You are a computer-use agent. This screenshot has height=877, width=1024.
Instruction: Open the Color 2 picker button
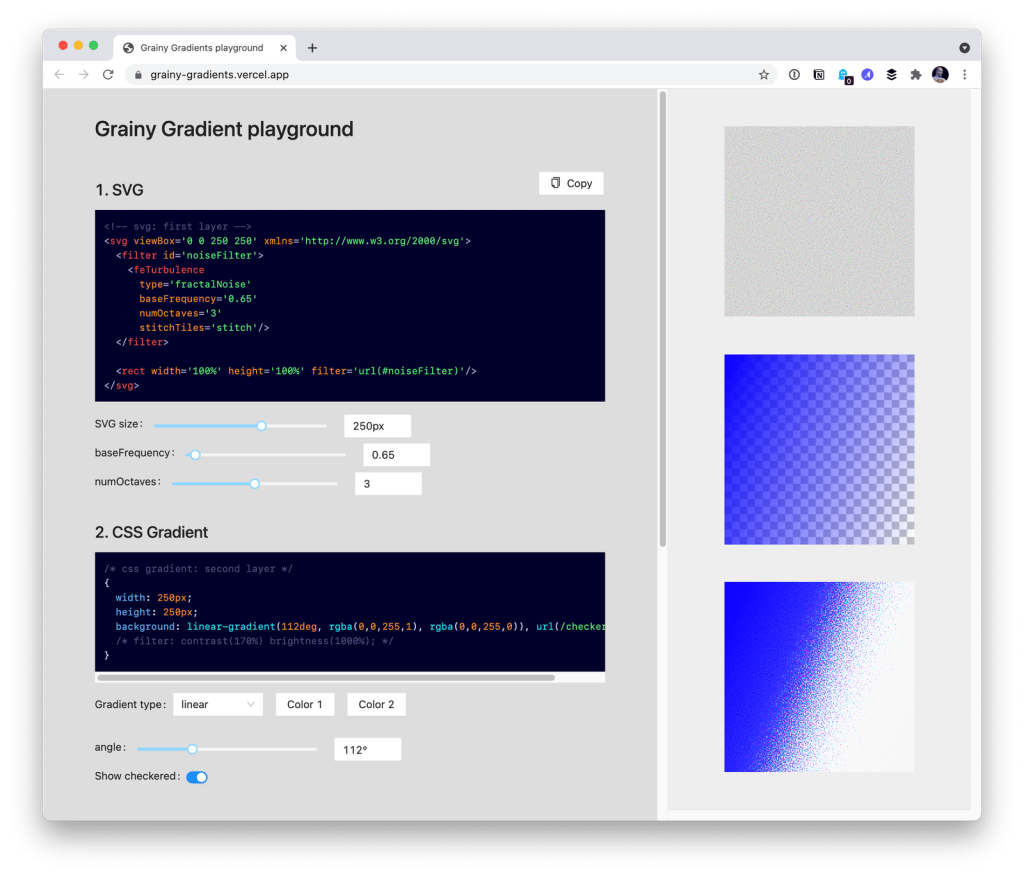point(376,704)
